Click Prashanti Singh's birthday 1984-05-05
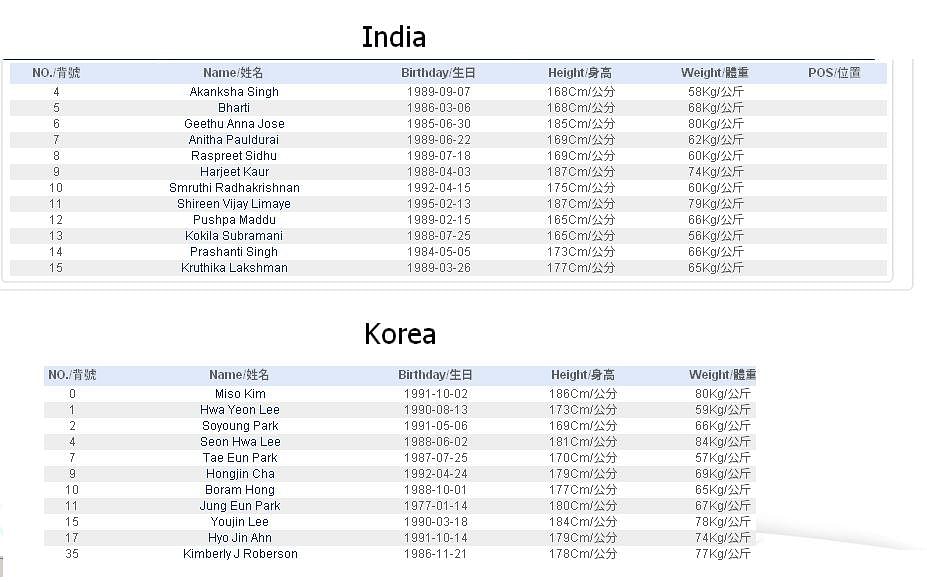Image resolution: width=927 pixels, height=582 pixels. pos(439,251)
